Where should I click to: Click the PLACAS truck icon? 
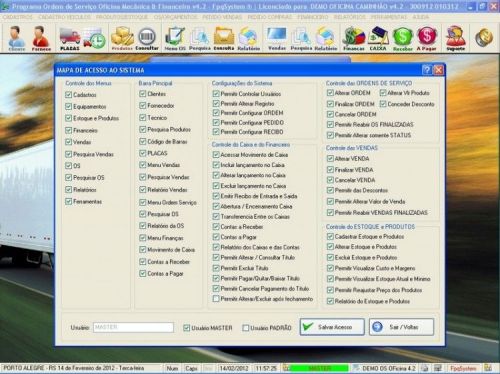(70, 38)
